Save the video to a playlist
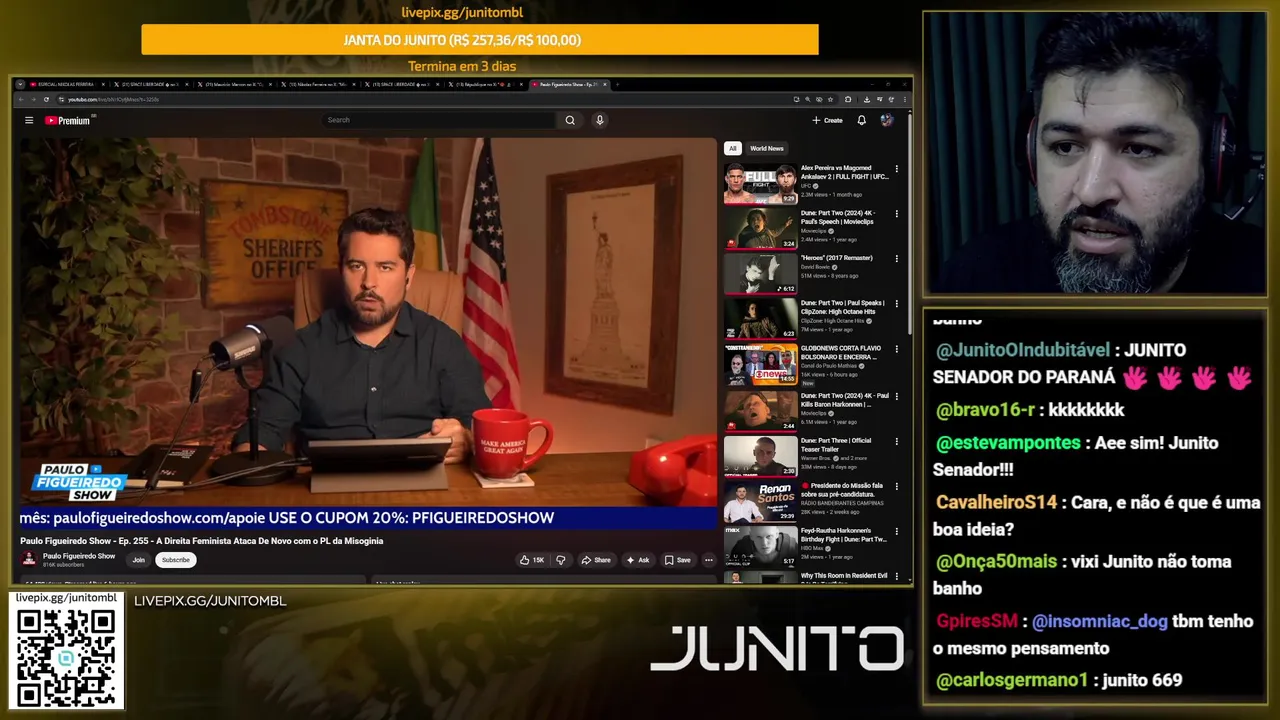This screenshot has width=1280, height=720. [678, 560]
